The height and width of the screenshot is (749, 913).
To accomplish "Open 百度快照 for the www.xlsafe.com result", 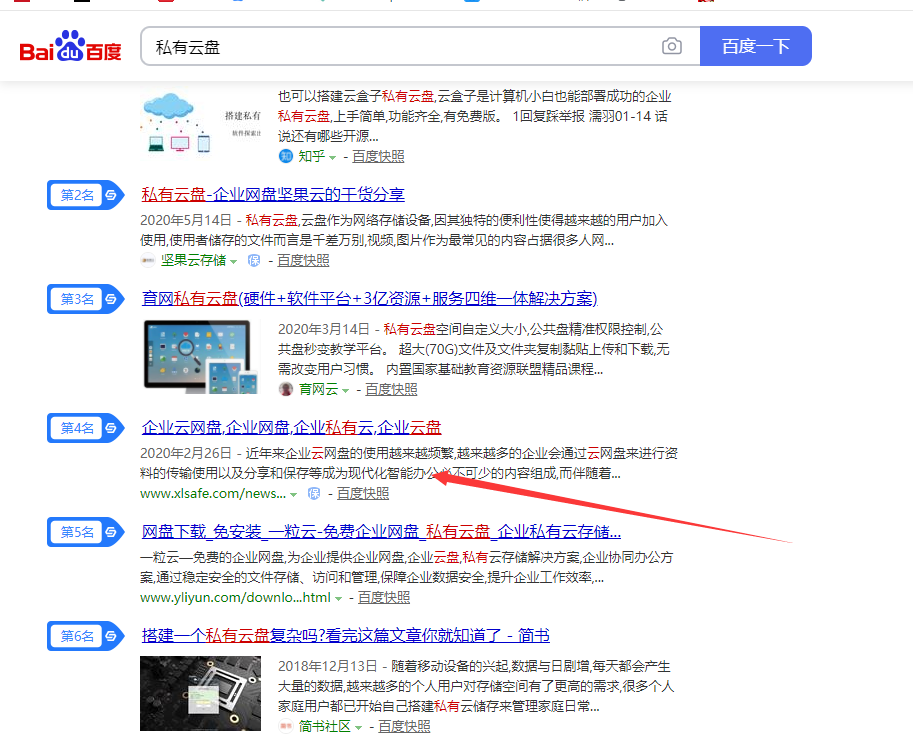I will 363,494.
